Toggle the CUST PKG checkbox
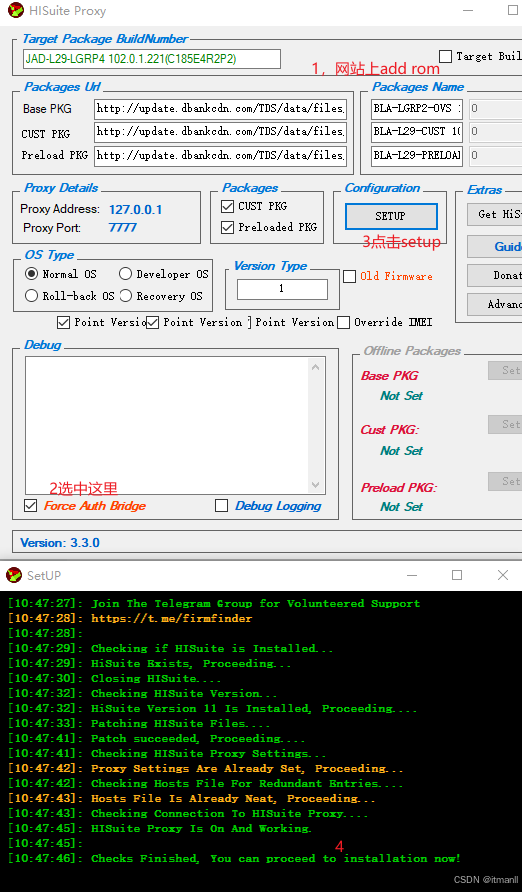 (x=227, y=206)
